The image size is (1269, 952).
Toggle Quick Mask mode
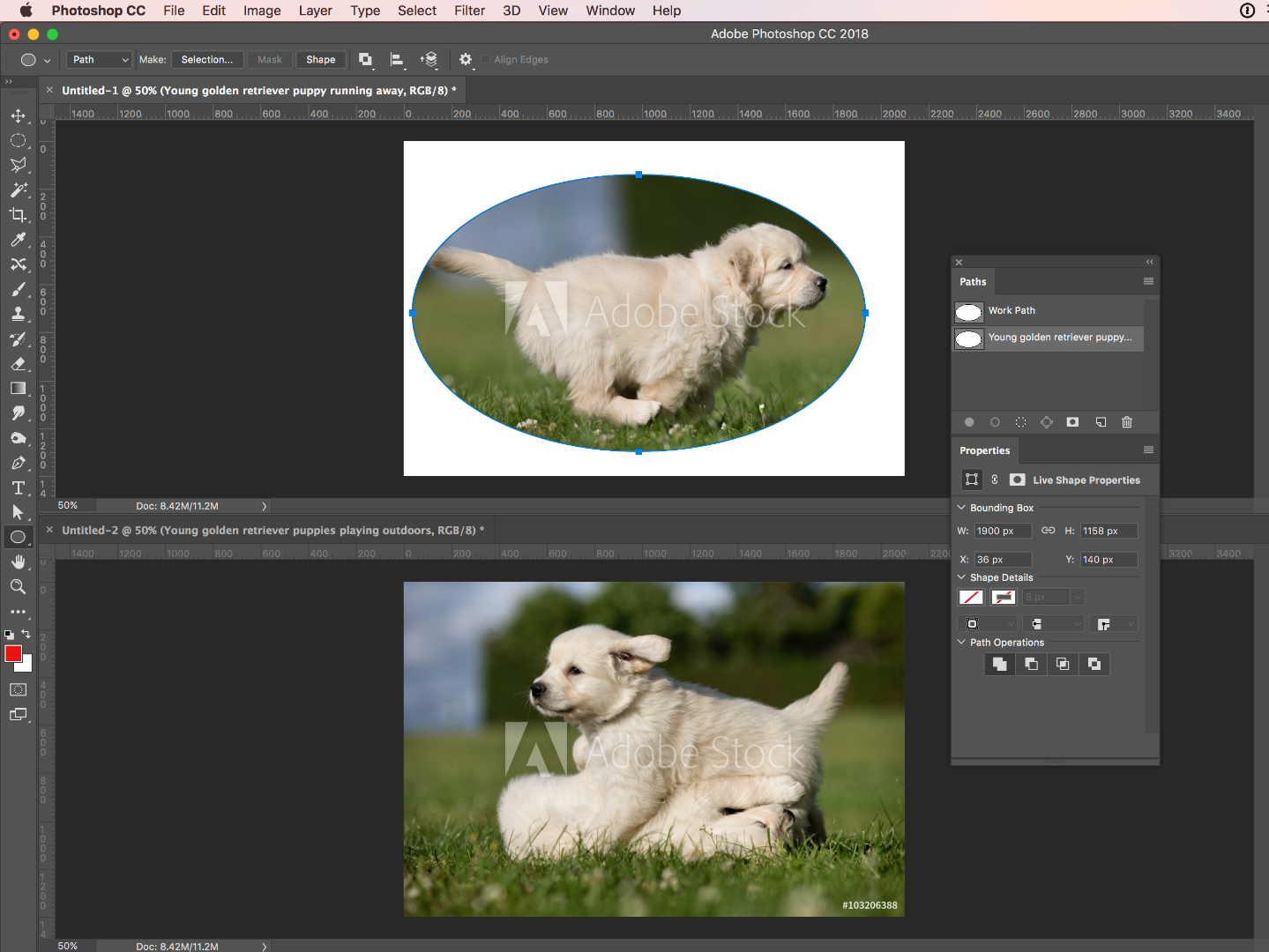pyautogui.click(x=18, y=689)
